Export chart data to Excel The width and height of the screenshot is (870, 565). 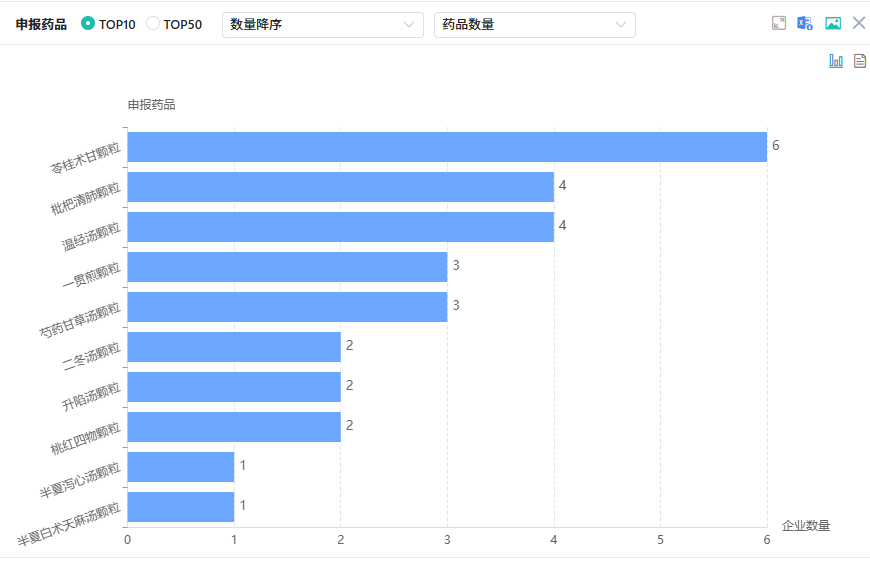click(805, 23)
